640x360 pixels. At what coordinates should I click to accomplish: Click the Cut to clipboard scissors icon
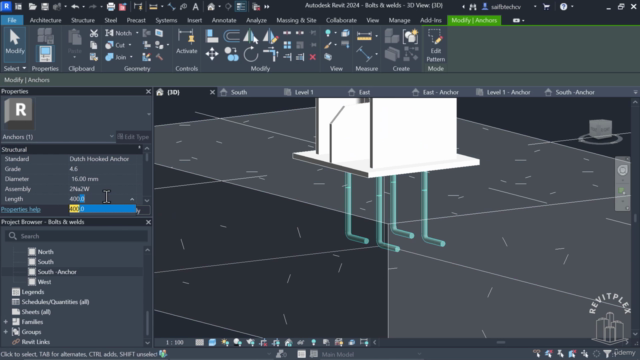coord(94,33)
